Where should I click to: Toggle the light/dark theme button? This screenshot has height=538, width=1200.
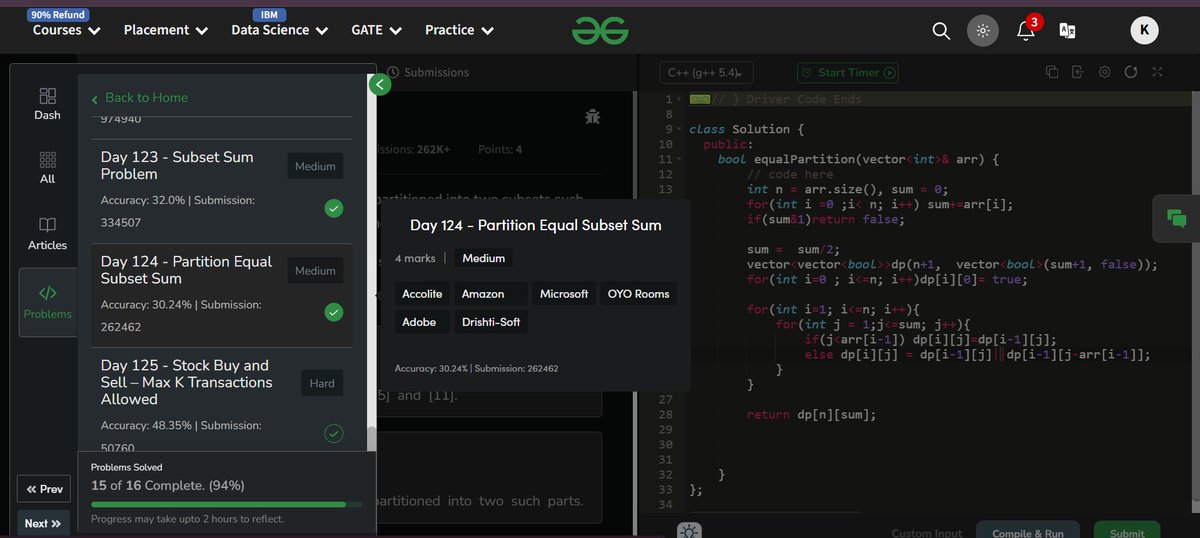pyautogui.click(x=983, y=30)
